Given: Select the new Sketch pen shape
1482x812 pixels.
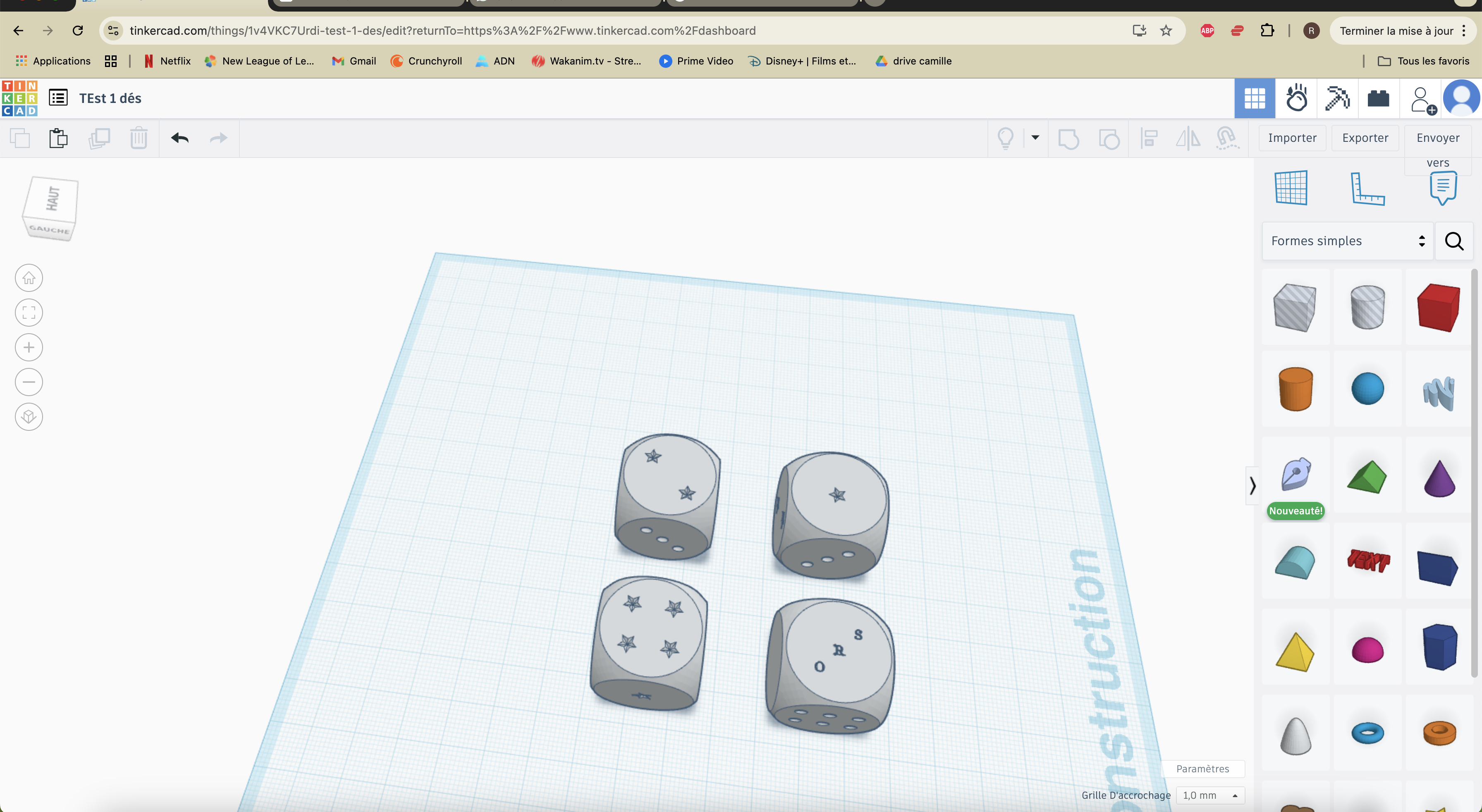Looking at the screenshot, I should click(1296, 474).
